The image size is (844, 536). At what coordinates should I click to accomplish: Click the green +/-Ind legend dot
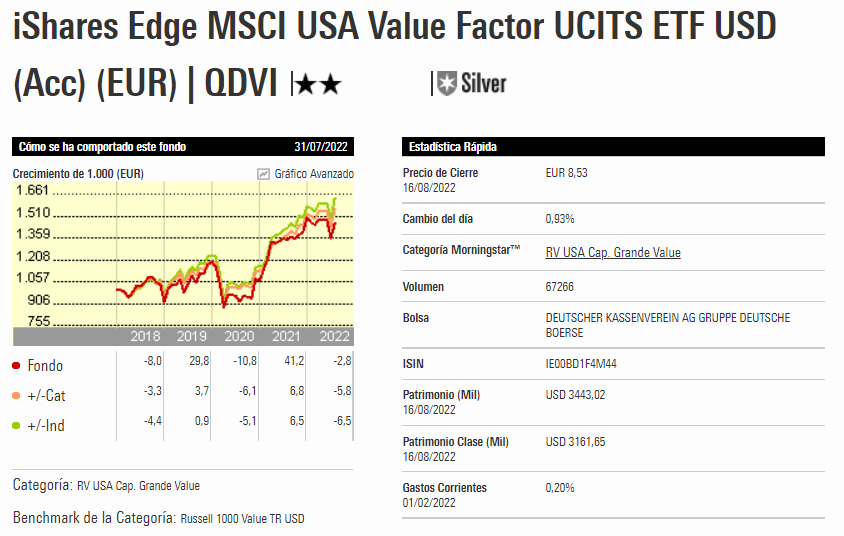pos(17,426)
